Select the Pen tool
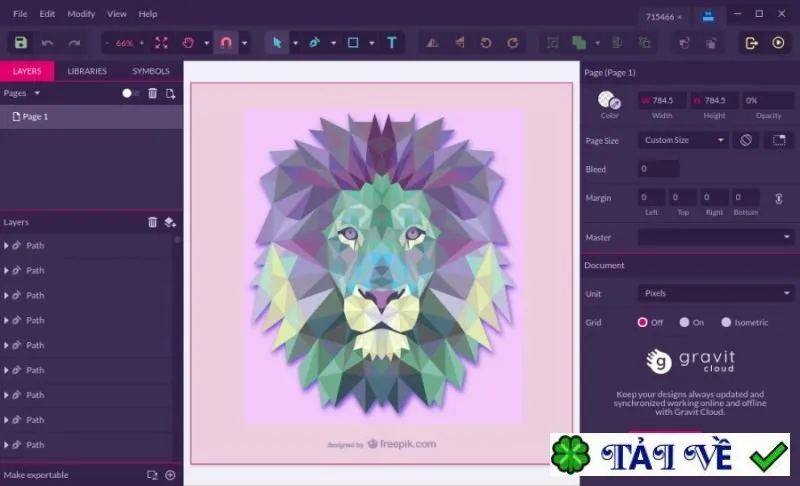 [x=314, y=43]
